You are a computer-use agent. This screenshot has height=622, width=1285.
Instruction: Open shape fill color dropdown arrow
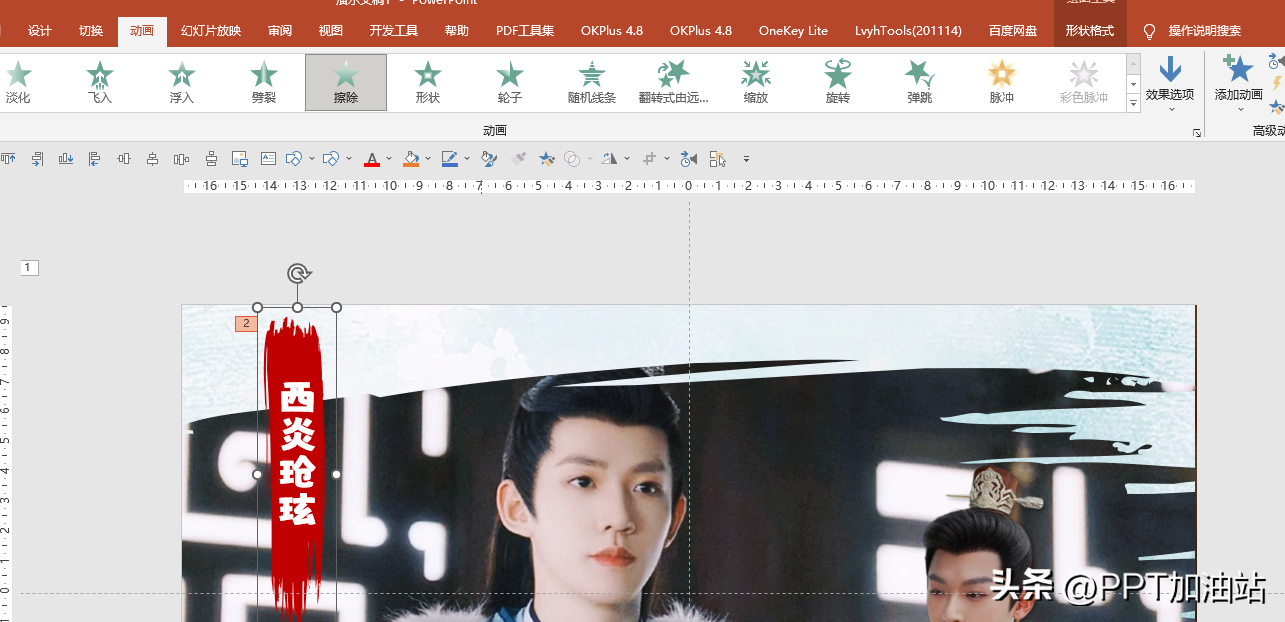click(428, 158)
